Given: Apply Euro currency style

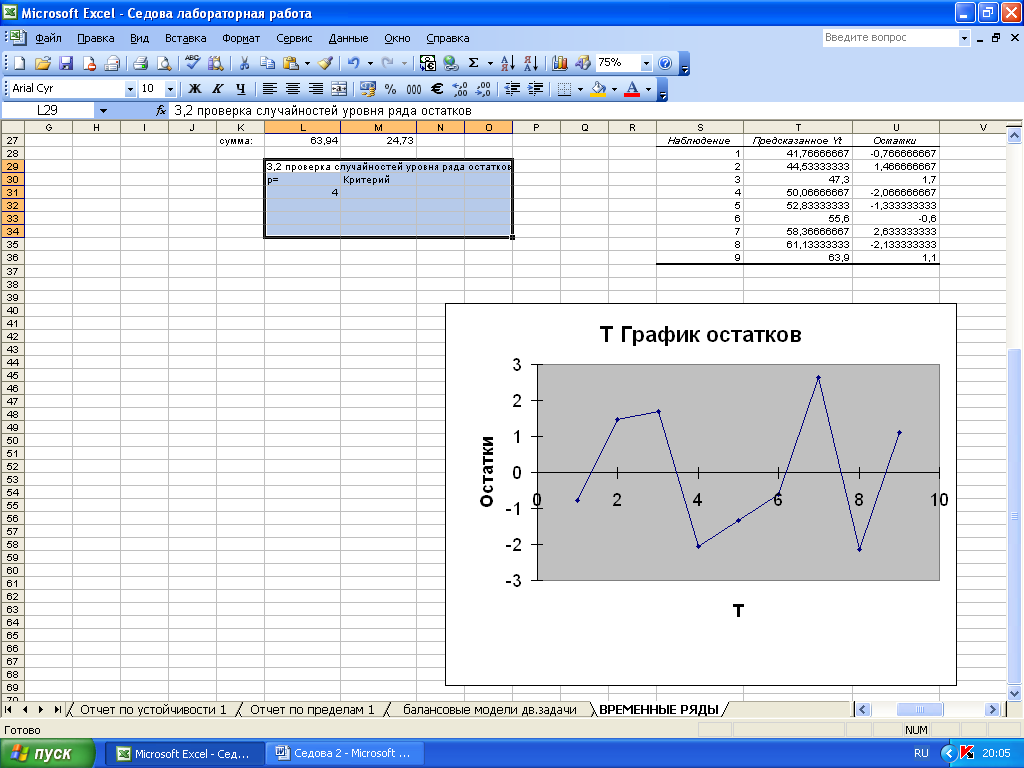Looking at the screenshot, I should [x=437, y=89].
